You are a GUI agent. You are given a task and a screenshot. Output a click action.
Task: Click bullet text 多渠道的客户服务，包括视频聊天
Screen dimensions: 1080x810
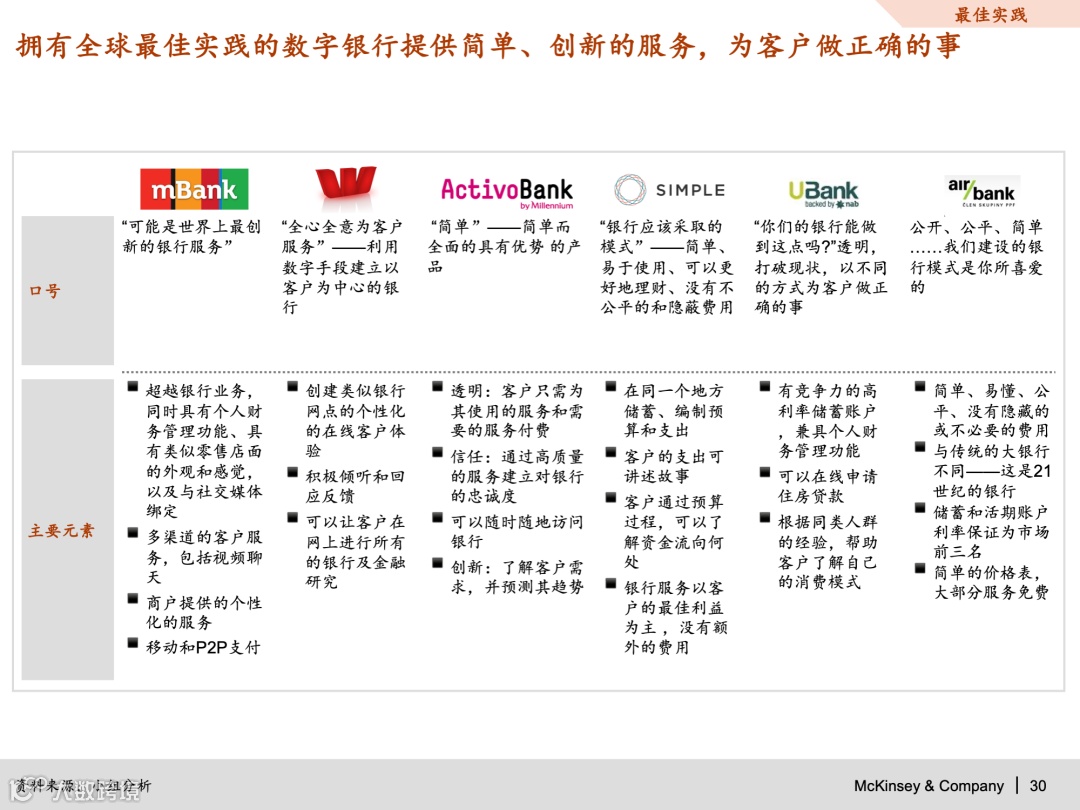(x=204, y=557)
